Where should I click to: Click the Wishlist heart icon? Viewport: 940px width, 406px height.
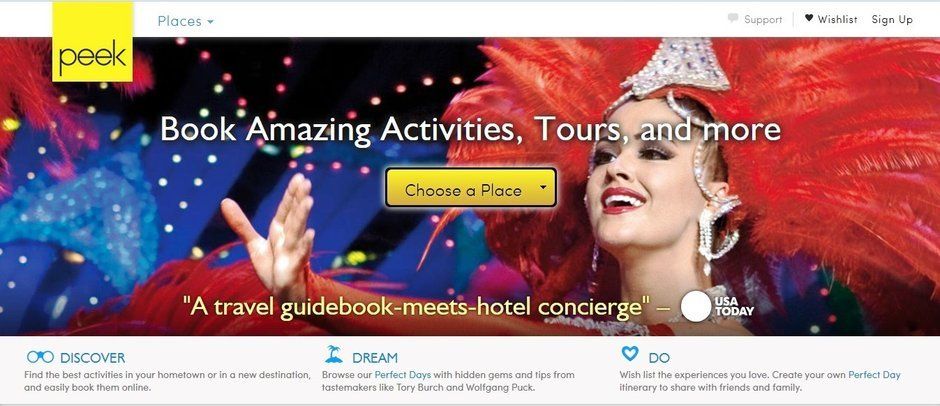click(809, 18)
